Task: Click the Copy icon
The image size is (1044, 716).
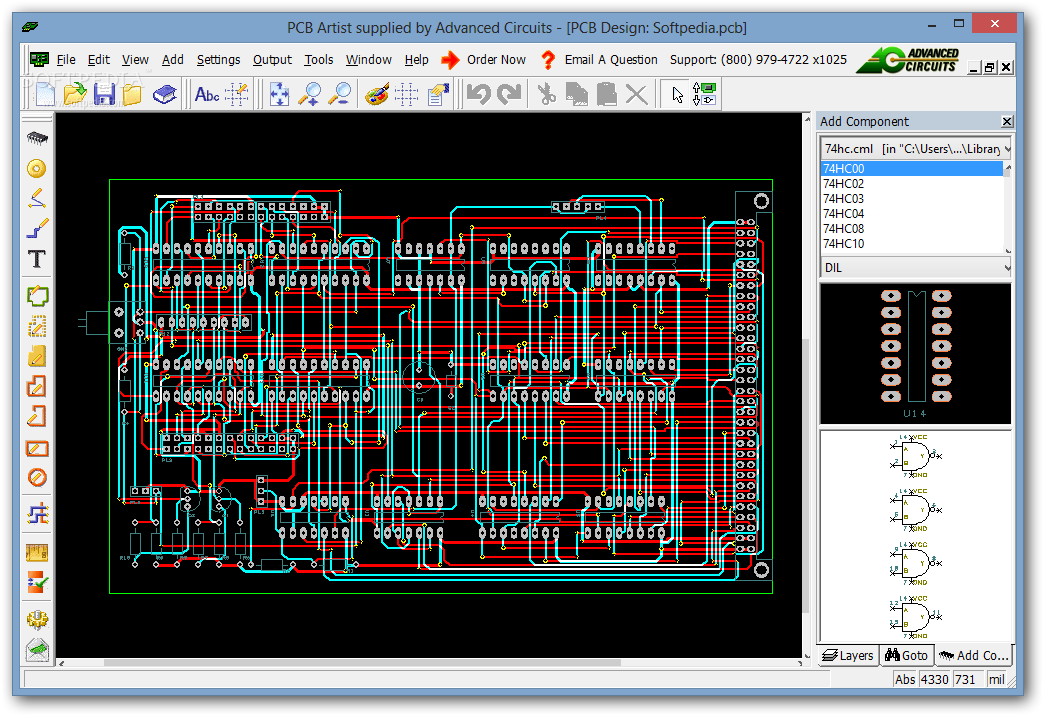Action: point(577,94)
